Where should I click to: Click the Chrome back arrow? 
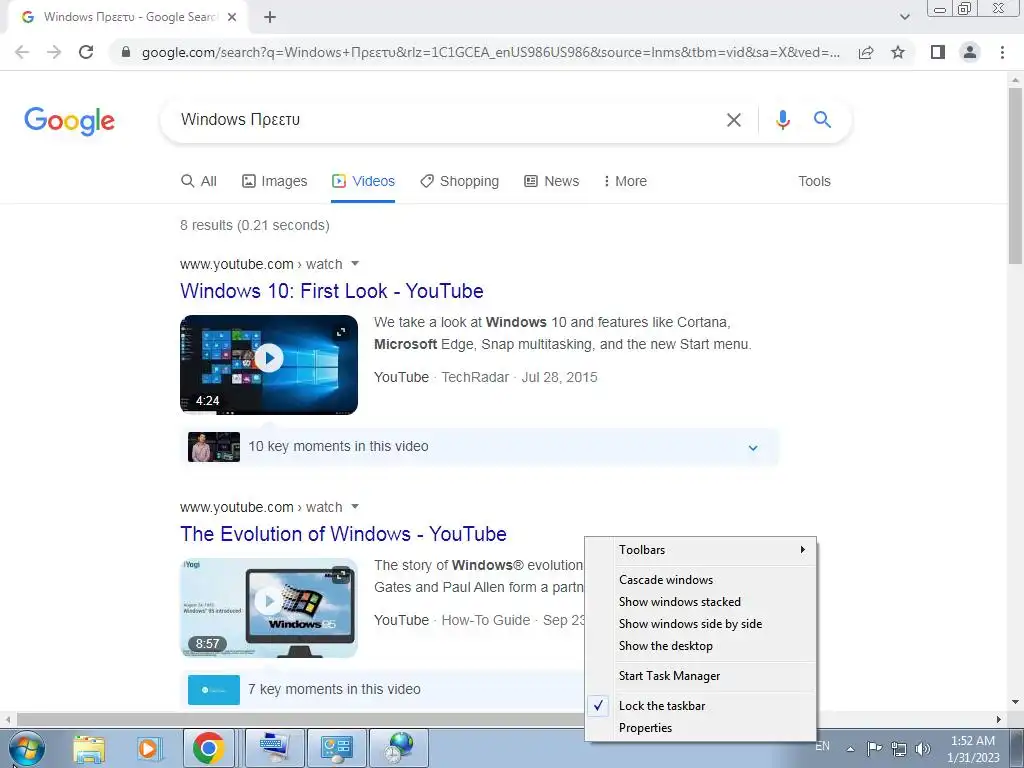22,52
